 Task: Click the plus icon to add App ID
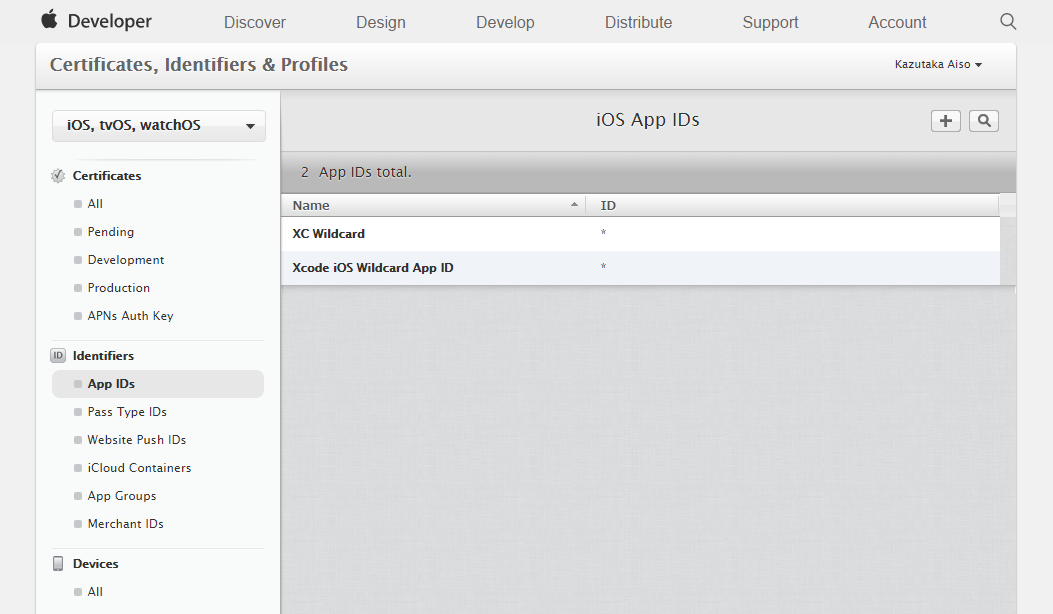[946, 121]
